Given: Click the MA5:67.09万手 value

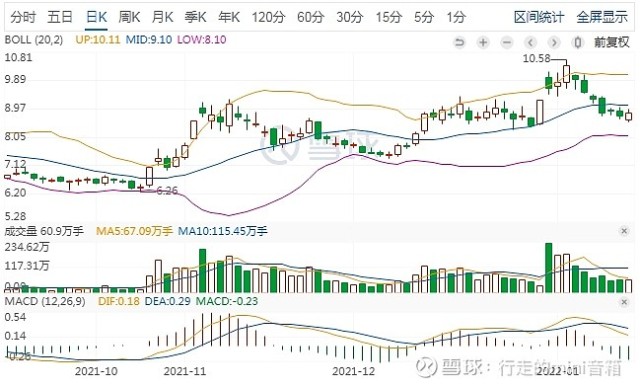Looking at the screenshot, I should (134, 231).
